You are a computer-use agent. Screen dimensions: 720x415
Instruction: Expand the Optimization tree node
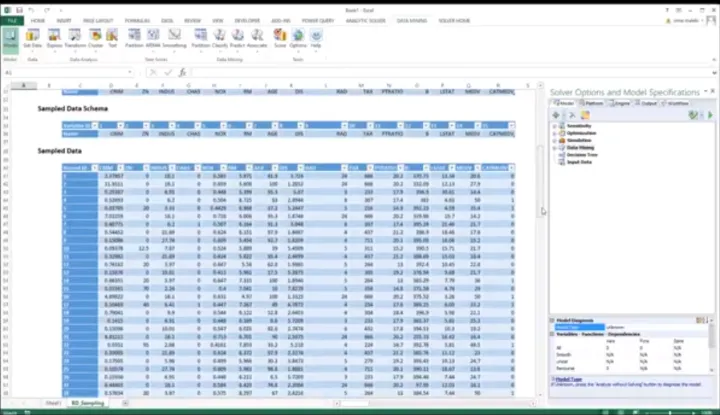pyautogui.click(x=554, y=133)
